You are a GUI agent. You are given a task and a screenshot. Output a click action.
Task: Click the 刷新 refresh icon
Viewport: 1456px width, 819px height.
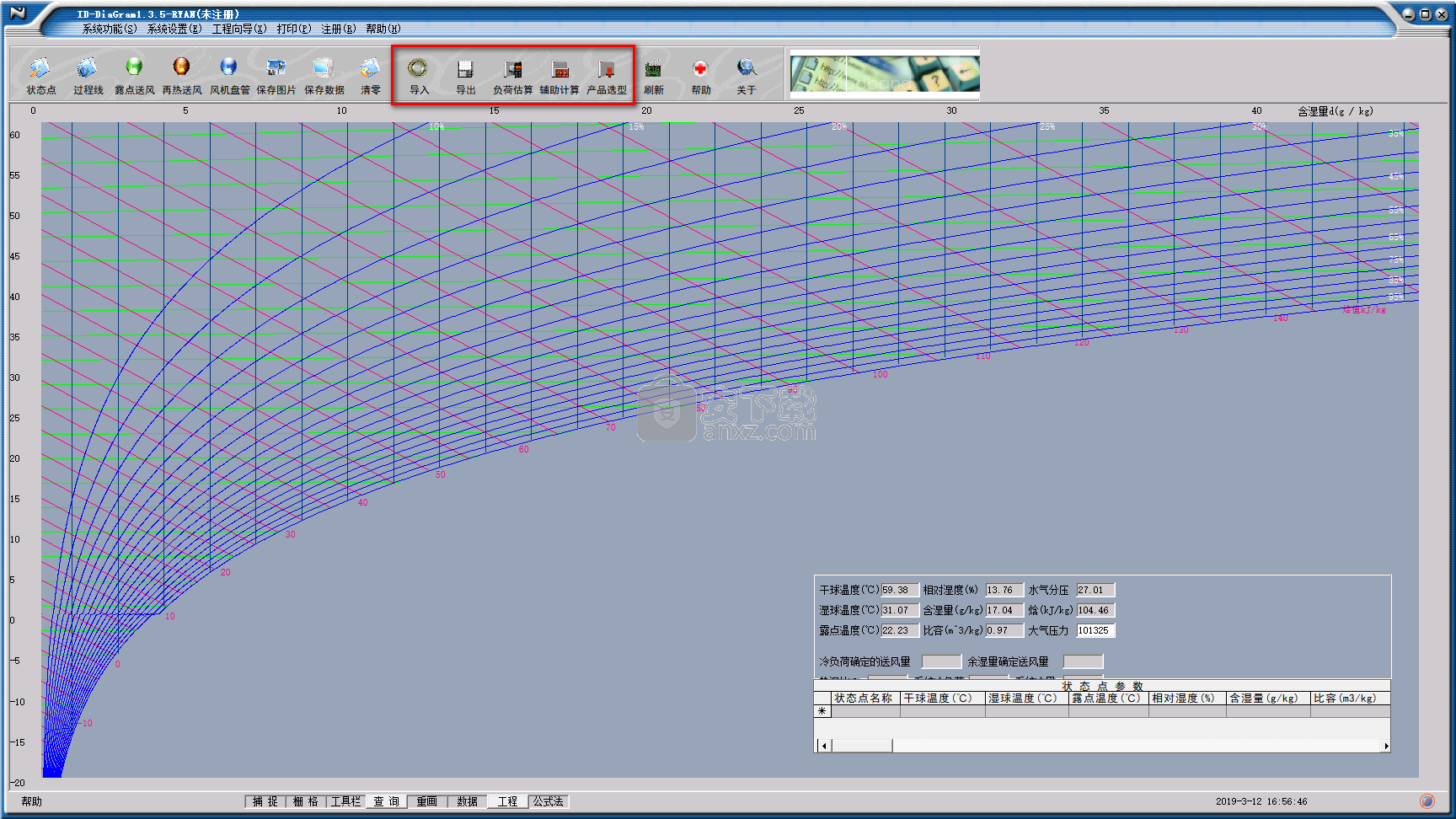tap(654, 75)
